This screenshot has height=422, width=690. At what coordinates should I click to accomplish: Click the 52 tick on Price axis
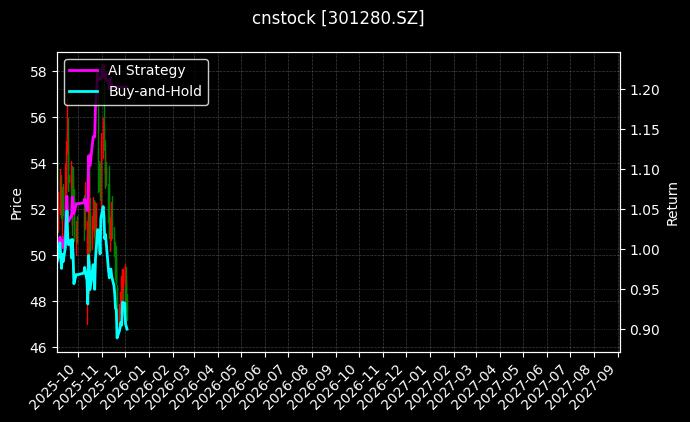38,210
